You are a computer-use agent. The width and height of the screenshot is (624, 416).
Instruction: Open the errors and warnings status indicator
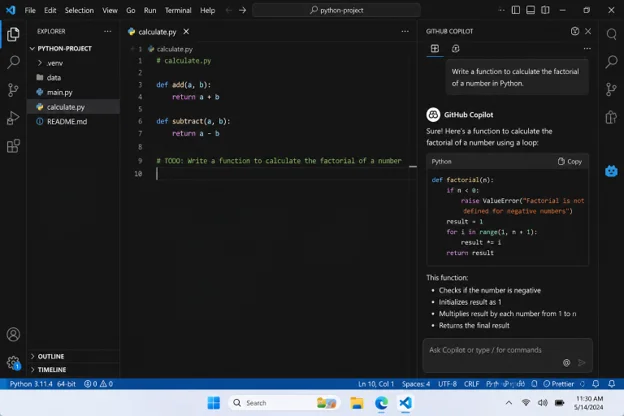point(98,384)
